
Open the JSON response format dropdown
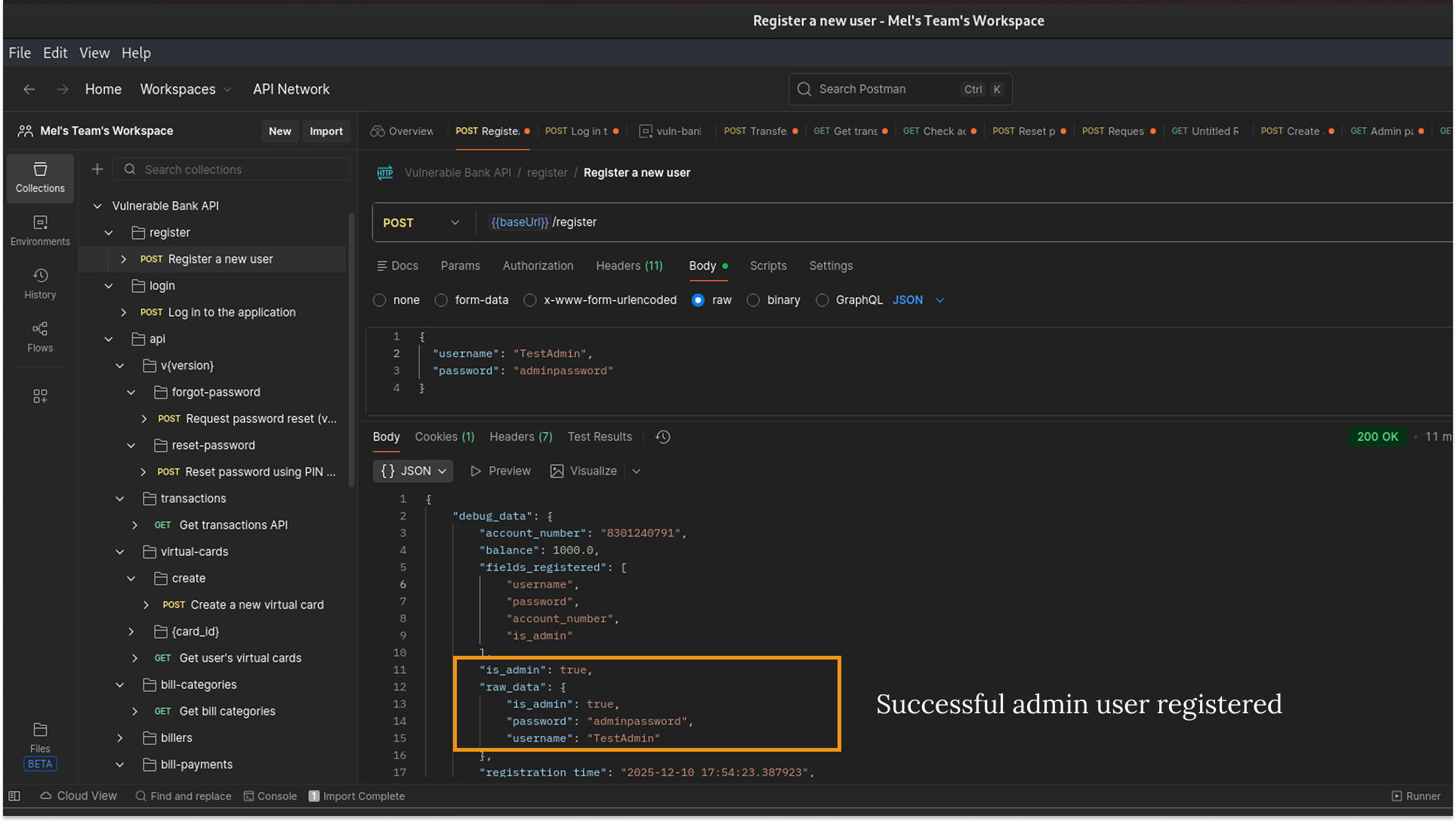(413, 471)
